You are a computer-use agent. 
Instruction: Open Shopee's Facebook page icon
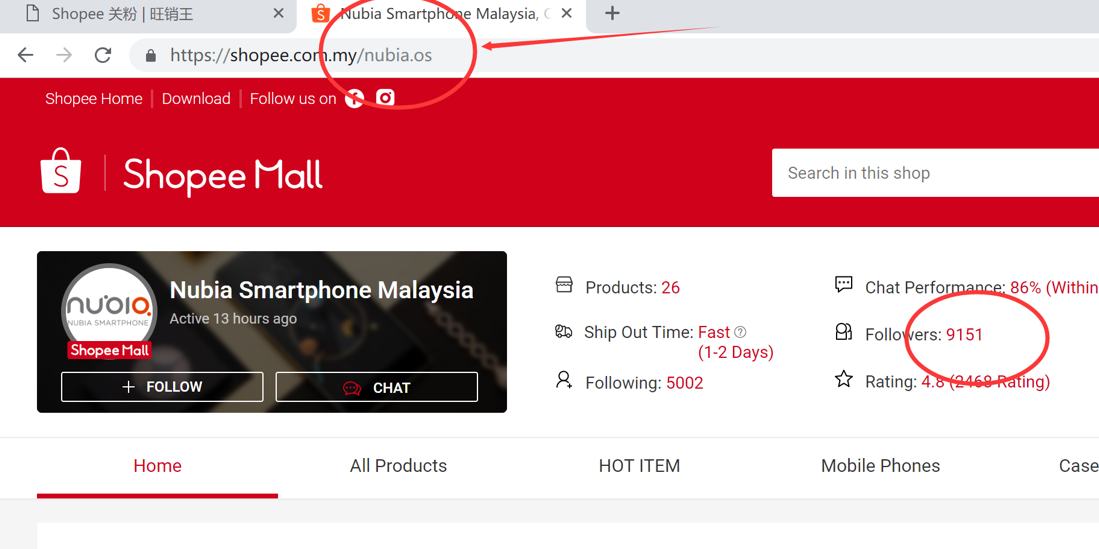coord(355,99)
